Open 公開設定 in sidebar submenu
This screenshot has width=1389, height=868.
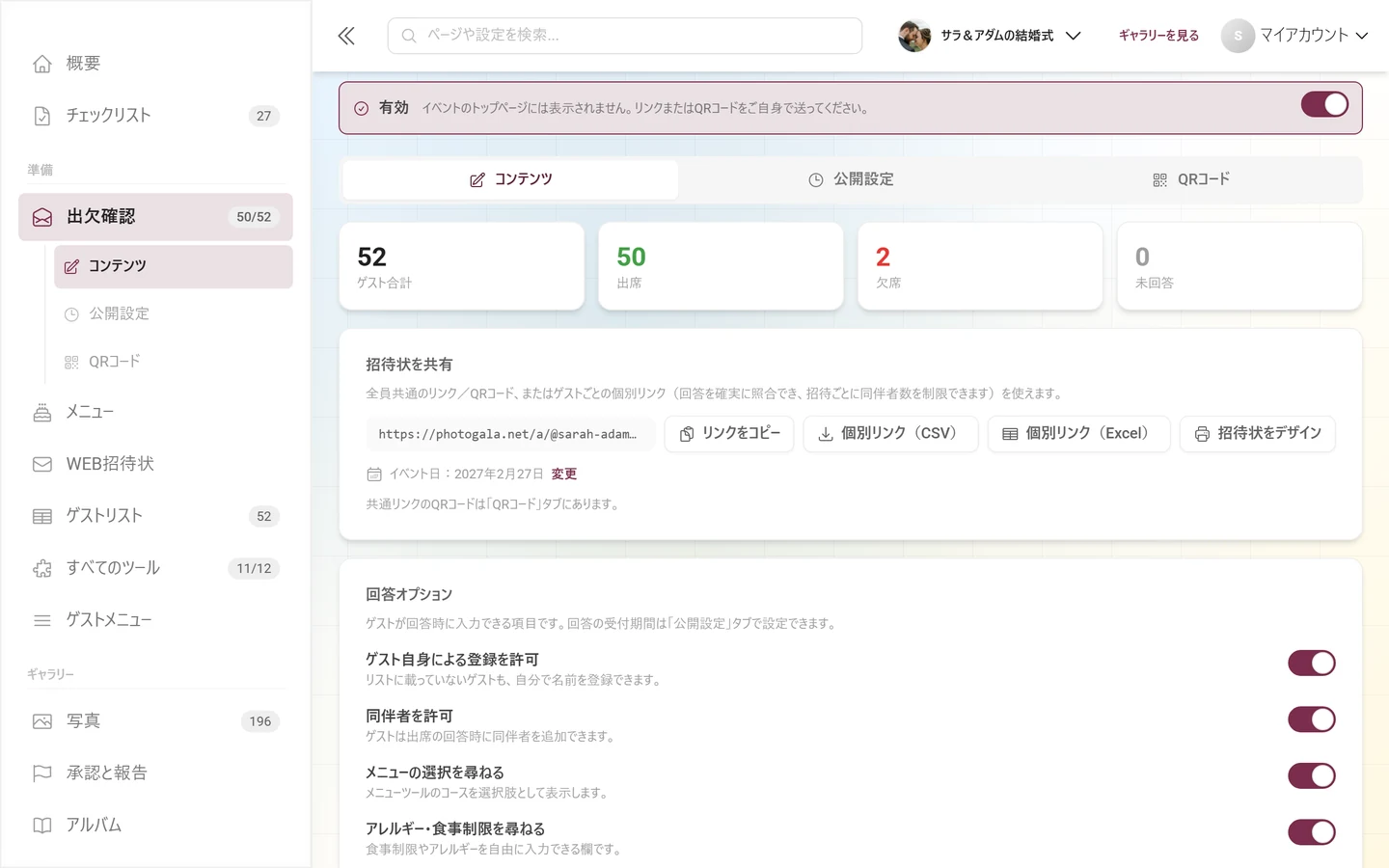(x=174, y=314)
